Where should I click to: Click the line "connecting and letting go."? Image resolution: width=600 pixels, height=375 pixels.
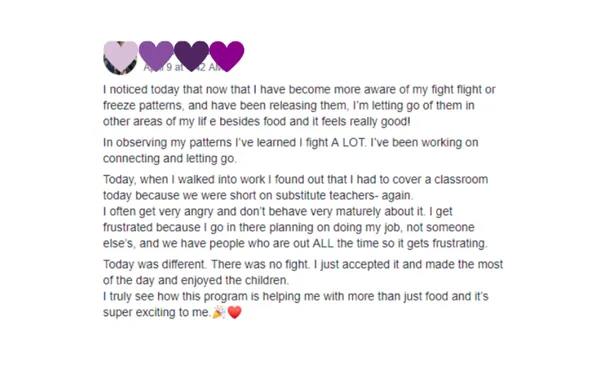coord(170,158)
